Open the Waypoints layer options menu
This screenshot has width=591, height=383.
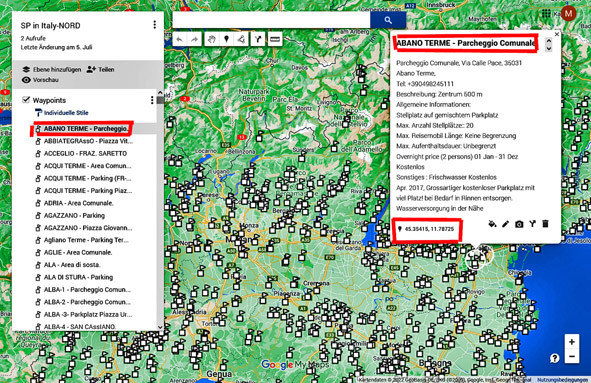click(x=152, y=100)
